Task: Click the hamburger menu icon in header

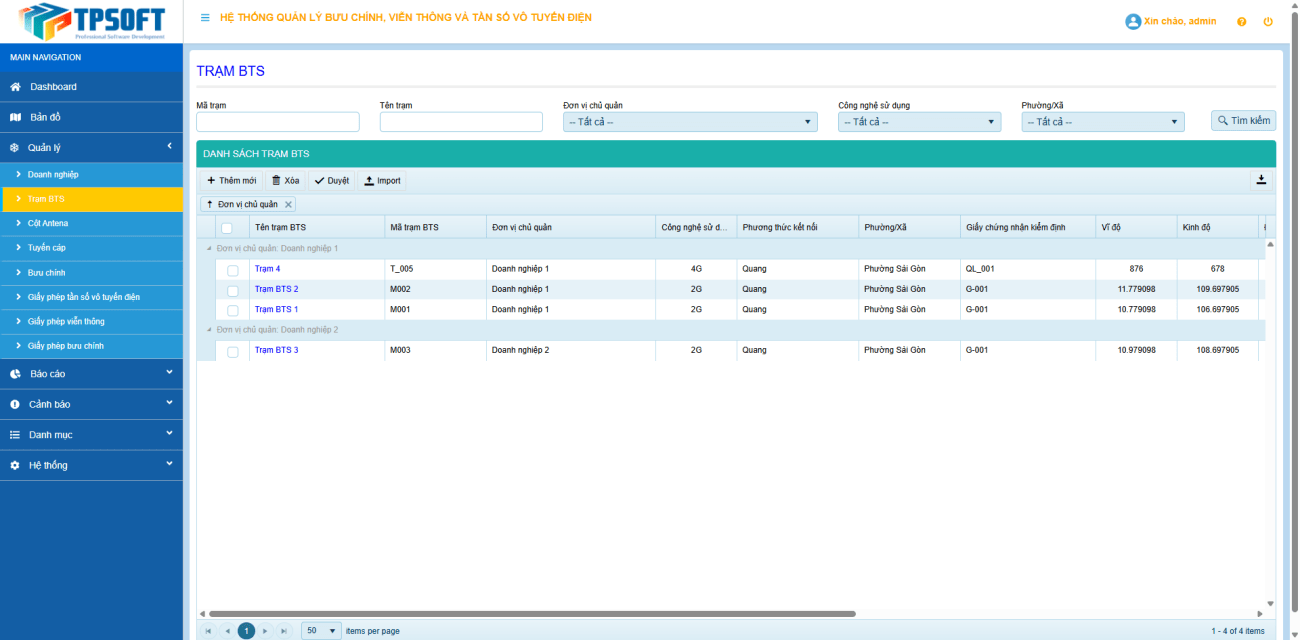Action: point(205,18)
